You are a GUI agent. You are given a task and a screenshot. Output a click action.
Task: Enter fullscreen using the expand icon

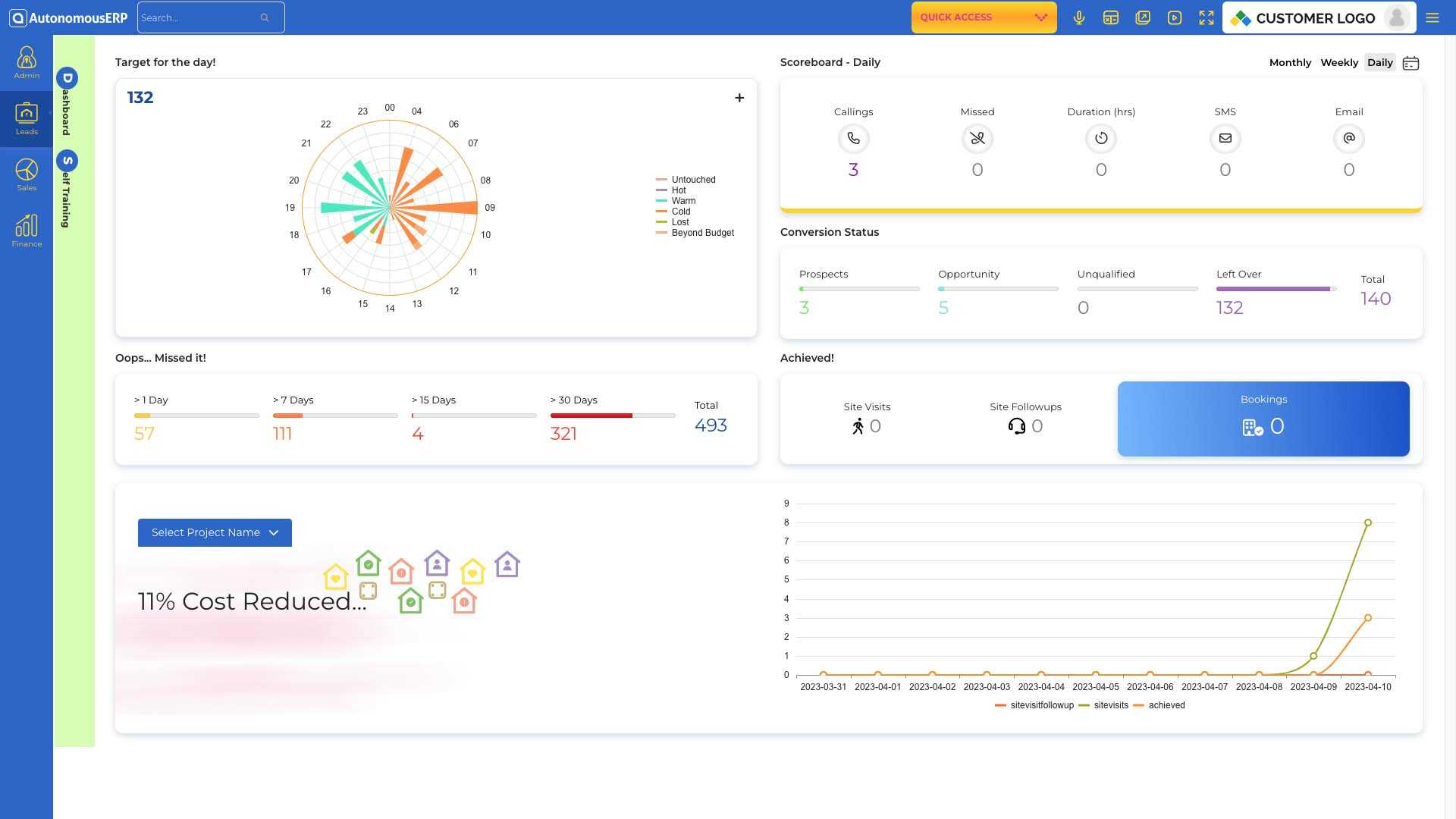(x=1207, y=17)
